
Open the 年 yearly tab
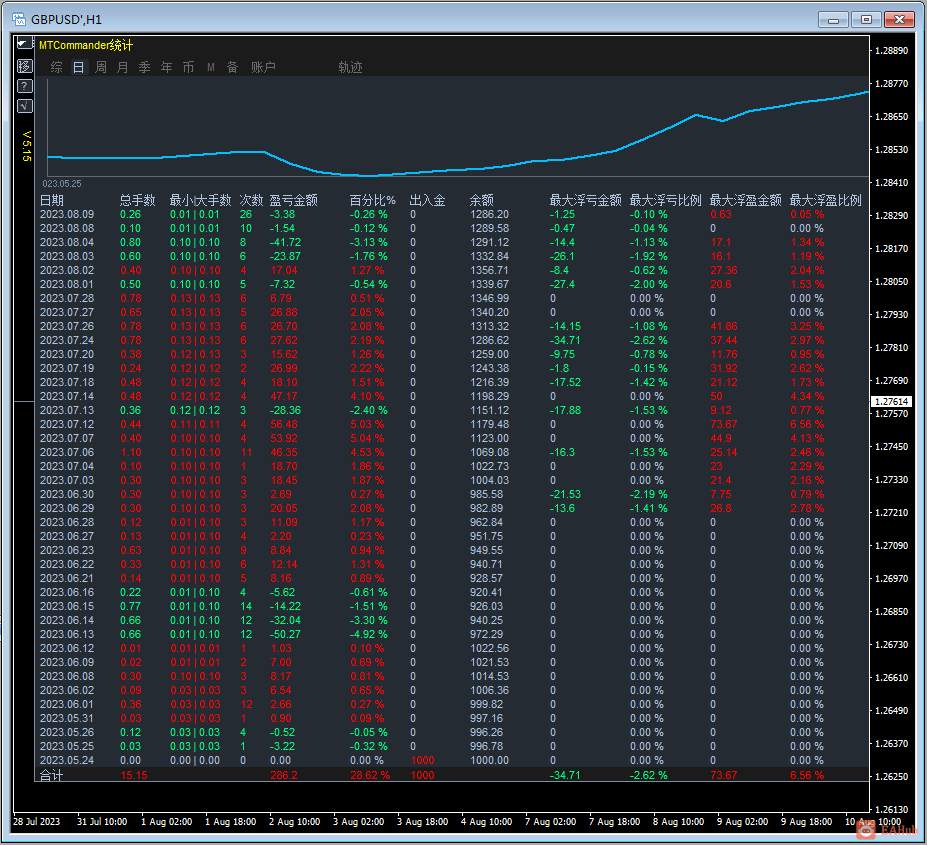[167, 67]
